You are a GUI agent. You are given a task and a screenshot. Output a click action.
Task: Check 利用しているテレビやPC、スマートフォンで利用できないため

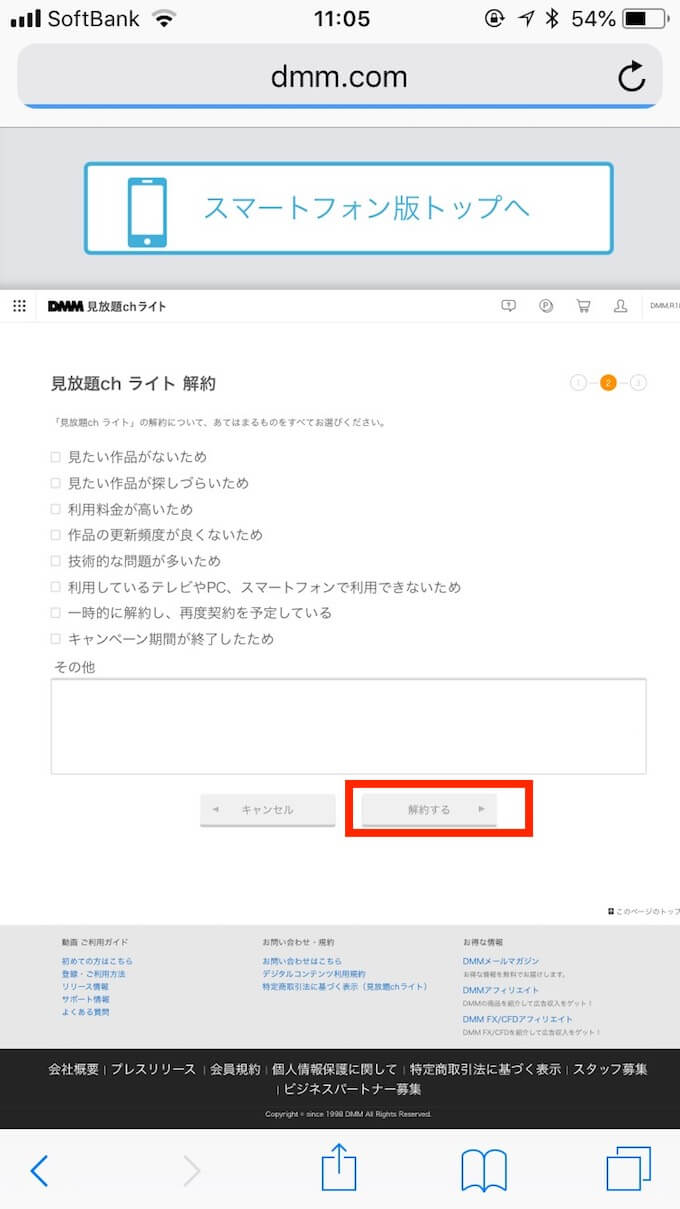point(56,587)
